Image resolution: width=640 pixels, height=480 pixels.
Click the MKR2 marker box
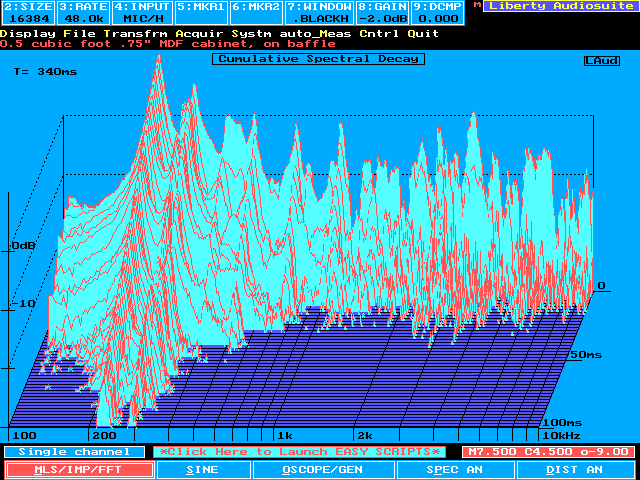(256, 12)
